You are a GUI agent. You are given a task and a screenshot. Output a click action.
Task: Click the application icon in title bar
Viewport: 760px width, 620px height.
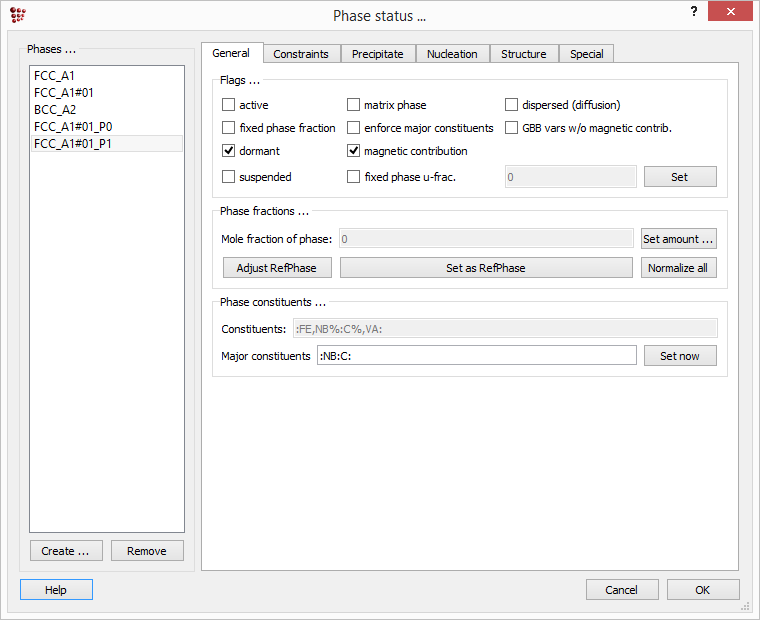point(17,14)
